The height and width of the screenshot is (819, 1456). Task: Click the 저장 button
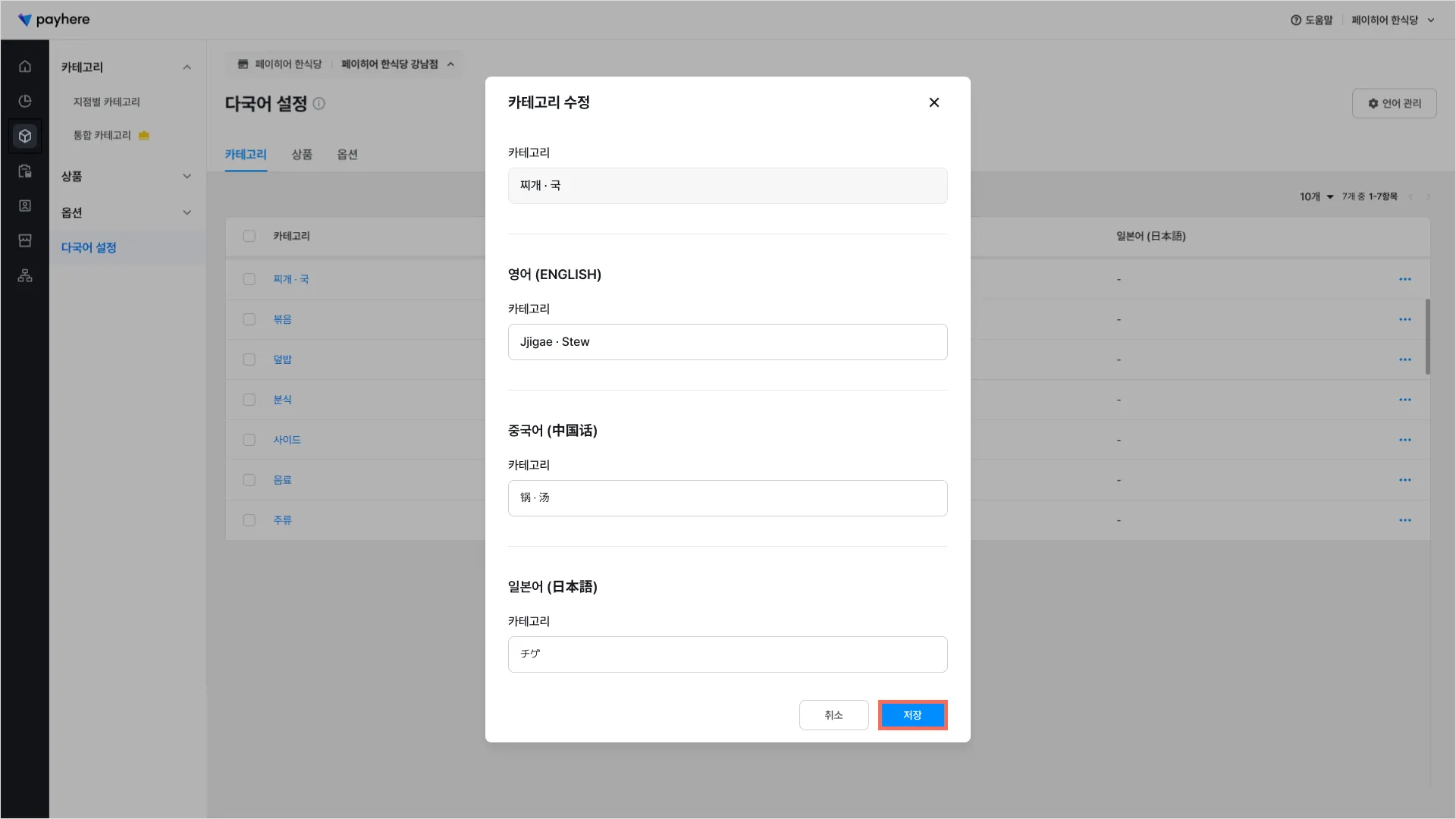[x=912, y=715]
